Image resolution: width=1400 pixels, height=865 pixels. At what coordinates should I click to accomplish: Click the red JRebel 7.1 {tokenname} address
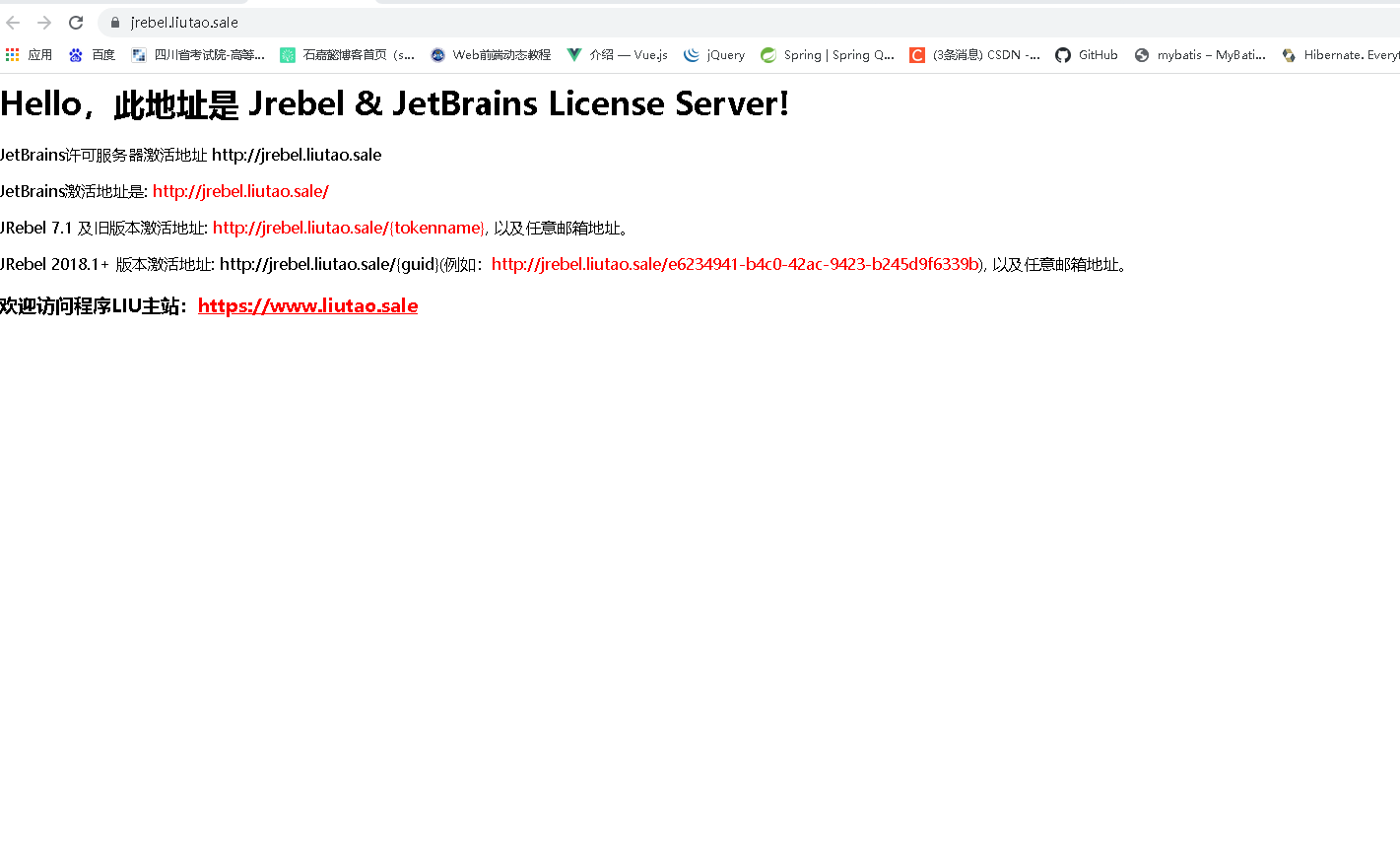(x=349, y=228)
